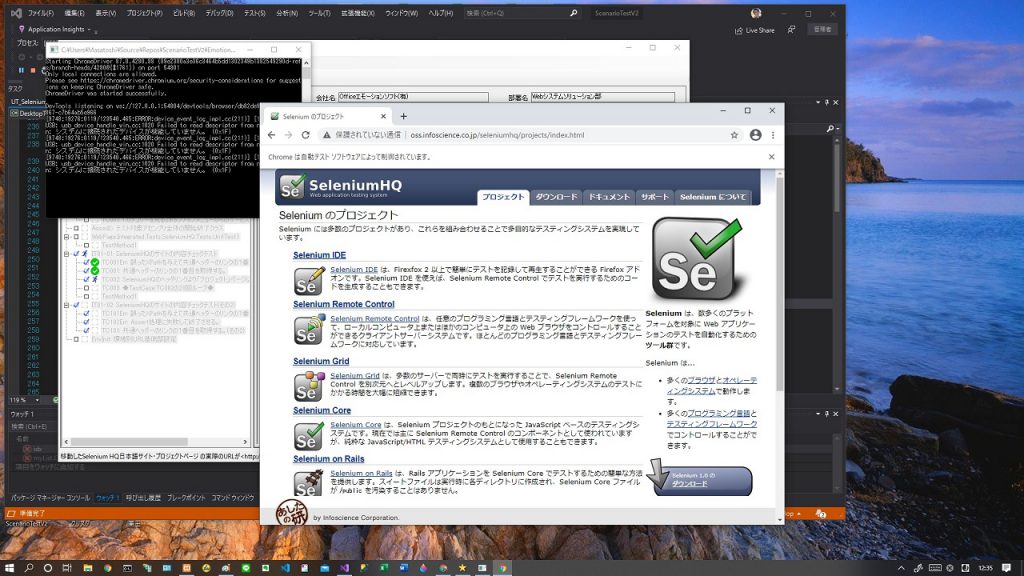This screenshot has width=1024, height=576.
Task: Follow the プログラミング言語 link
Action: pyautogui.click(x=718, y=413)
